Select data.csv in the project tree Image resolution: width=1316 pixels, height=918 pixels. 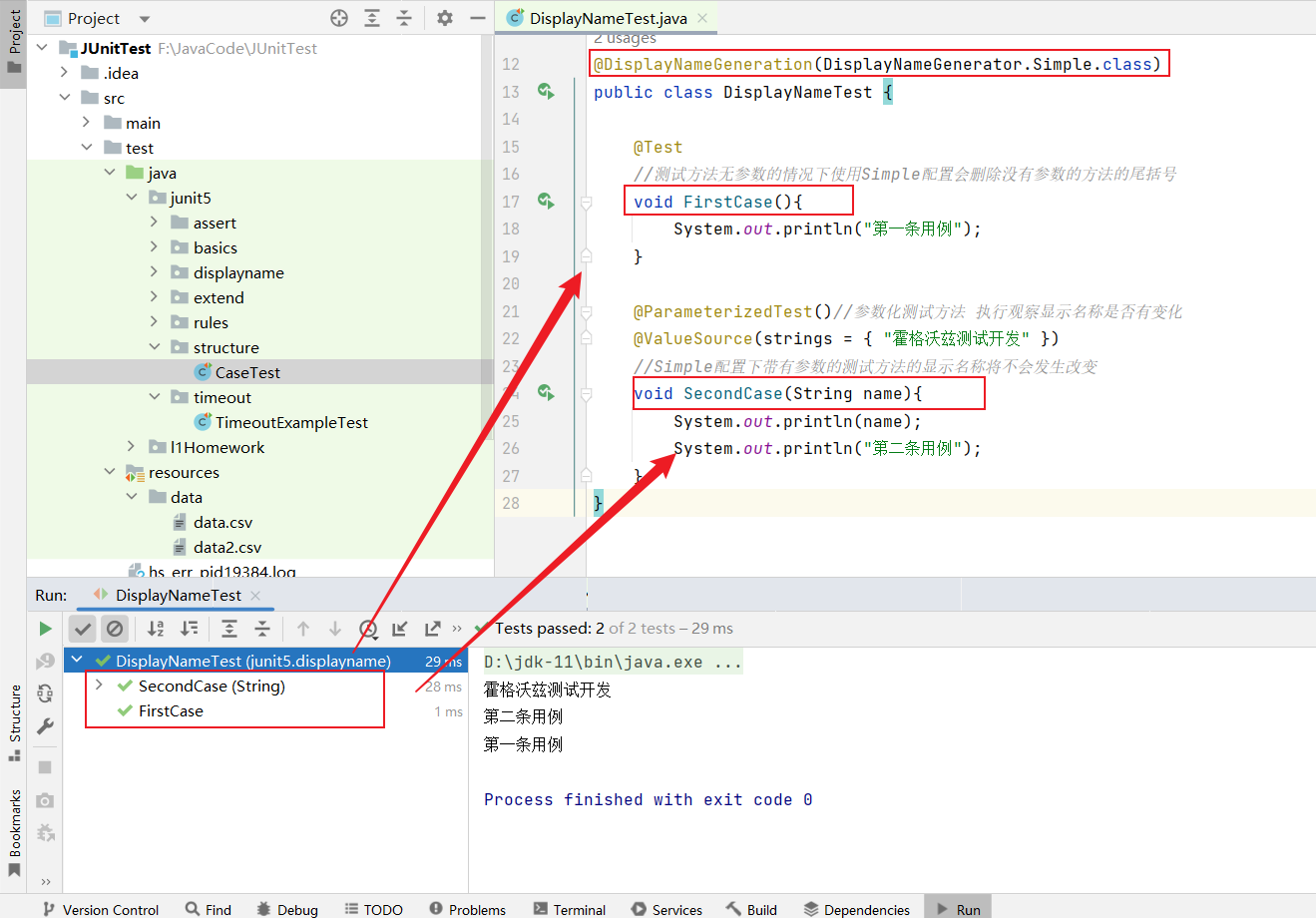(222, 522)
